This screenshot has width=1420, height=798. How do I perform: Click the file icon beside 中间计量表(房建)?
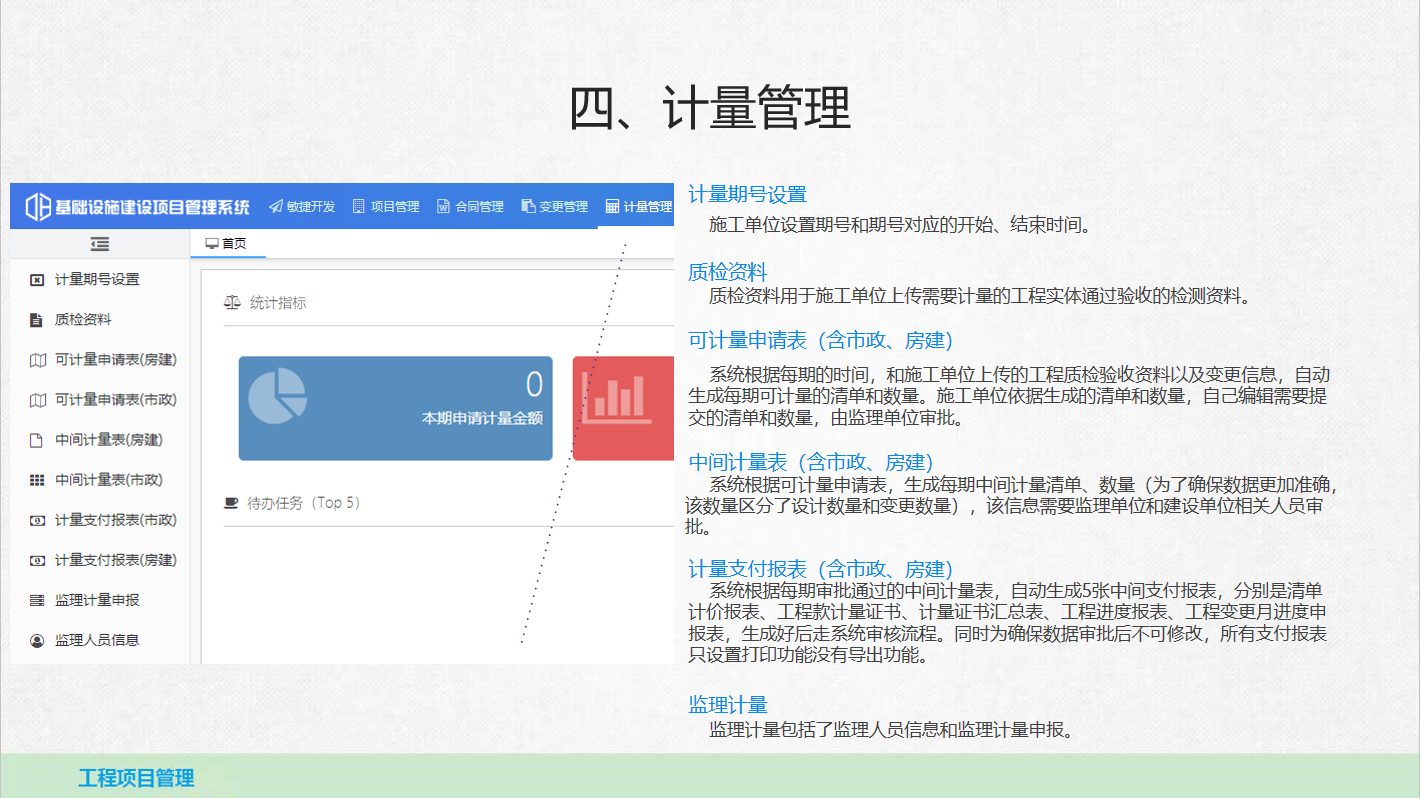click(37, 440)
